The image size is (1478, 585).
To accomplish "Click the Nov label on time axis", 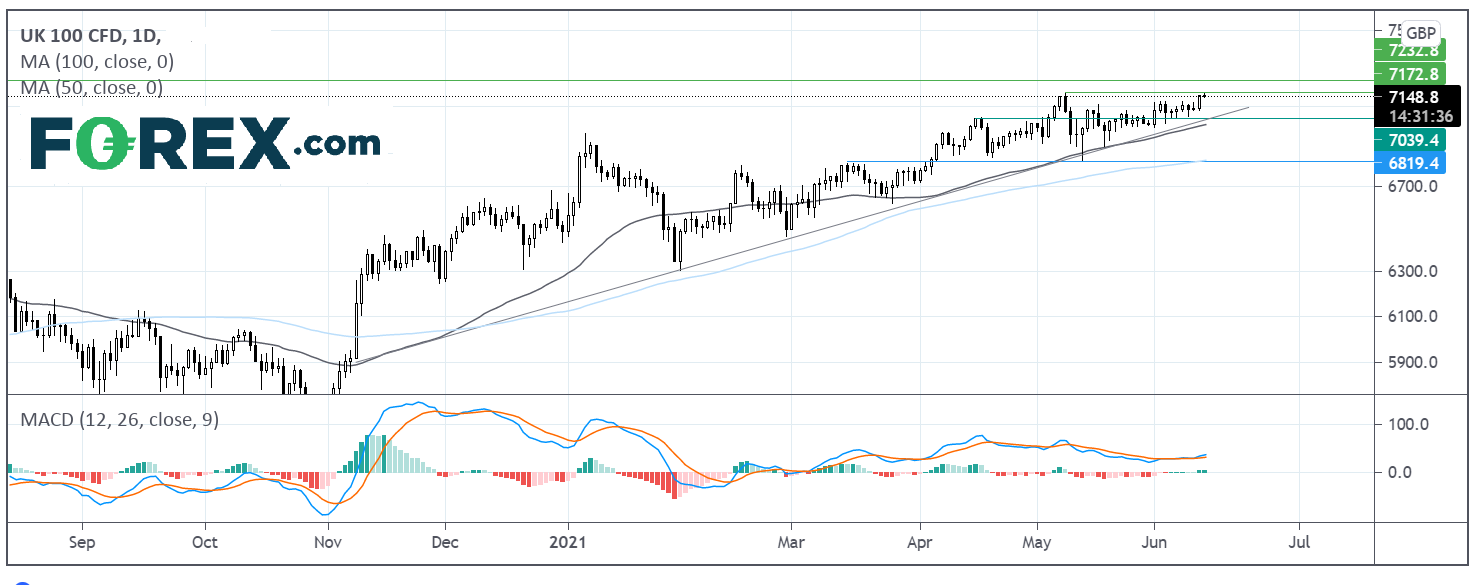I will [x=328, y=544].
